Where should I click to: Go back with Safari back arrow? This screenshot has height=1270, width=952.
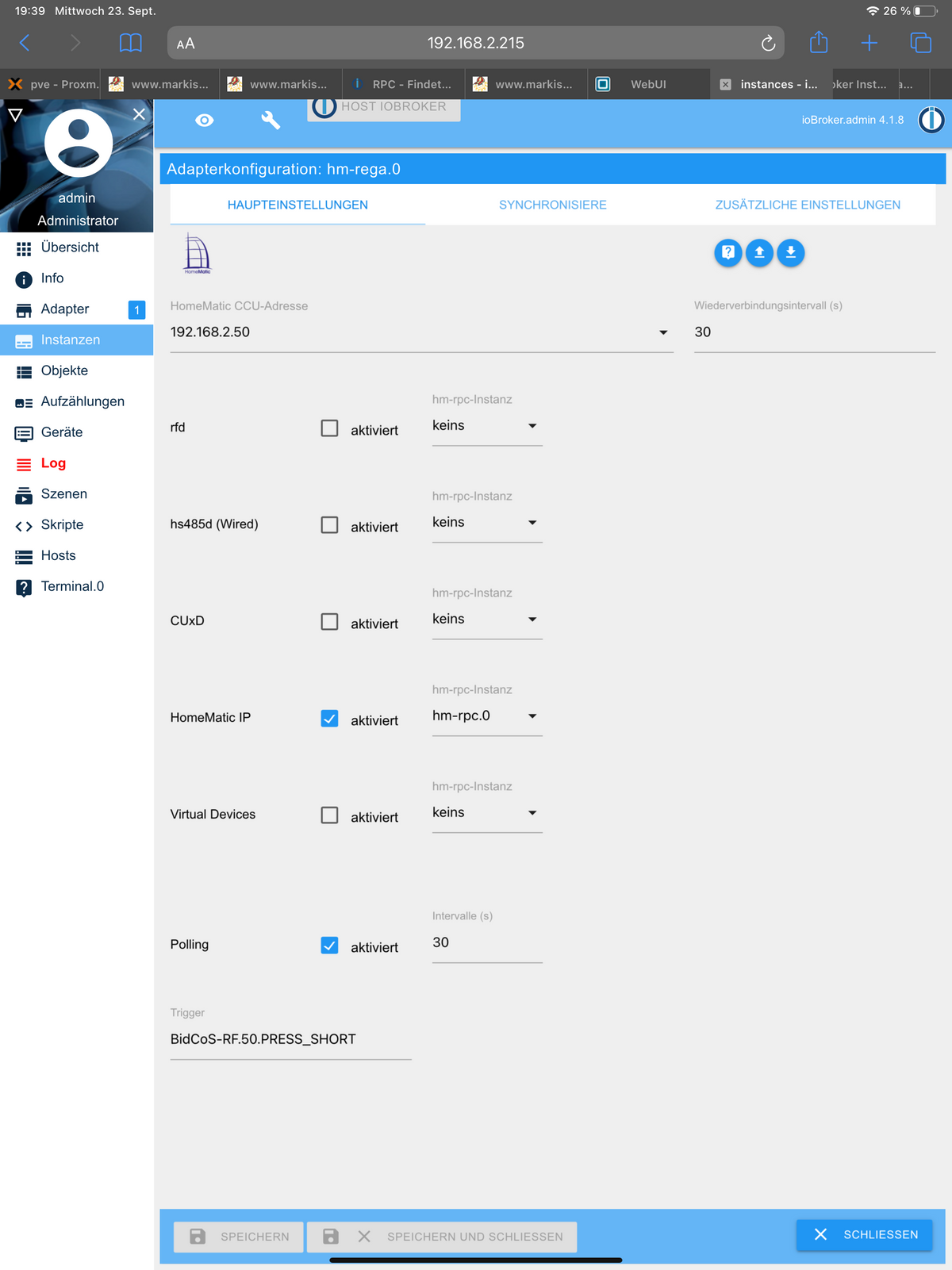click(x=25, y=43)
